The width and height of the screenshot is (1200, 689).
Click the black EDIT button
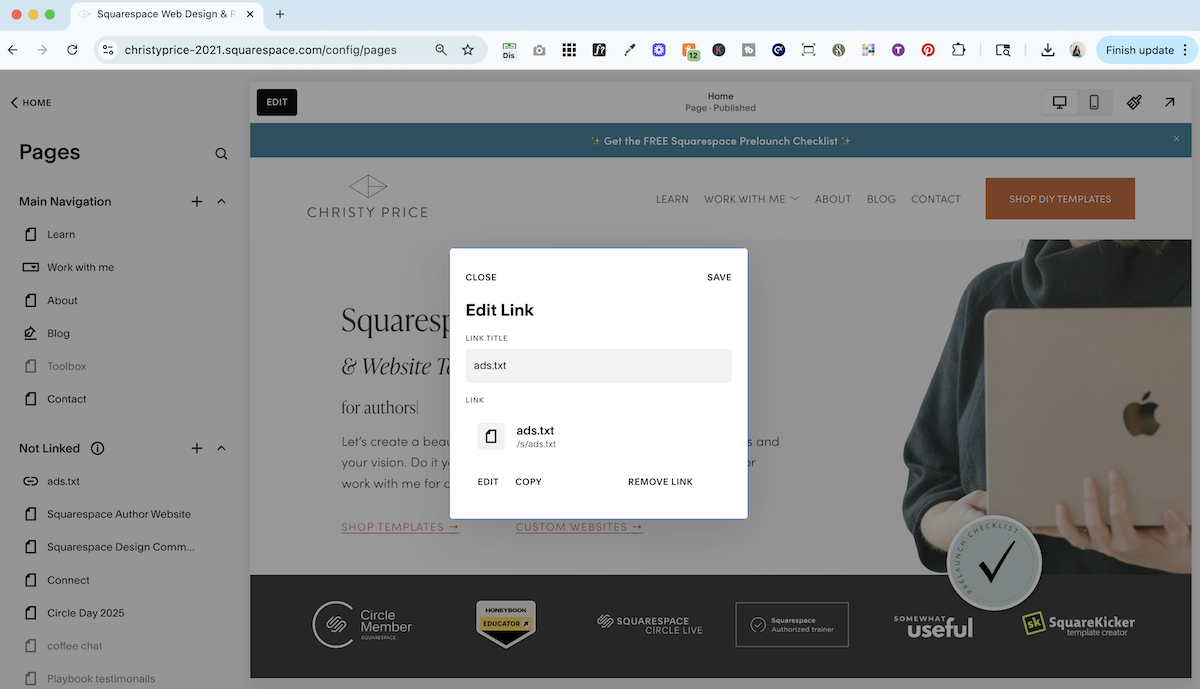(277, 102)
